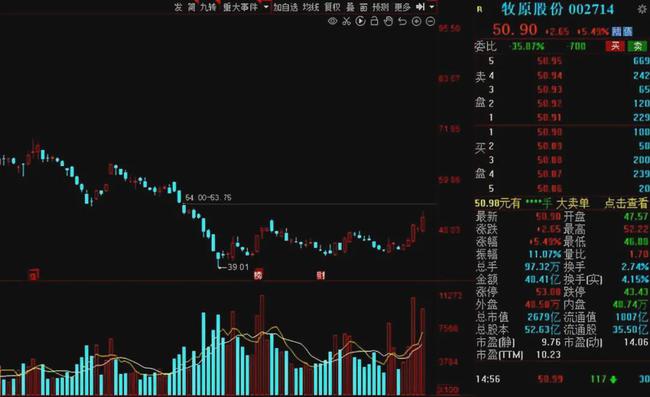Zoom out chart with minus circle icon
The width and height of the screenshot is (650, 397).
431,21
